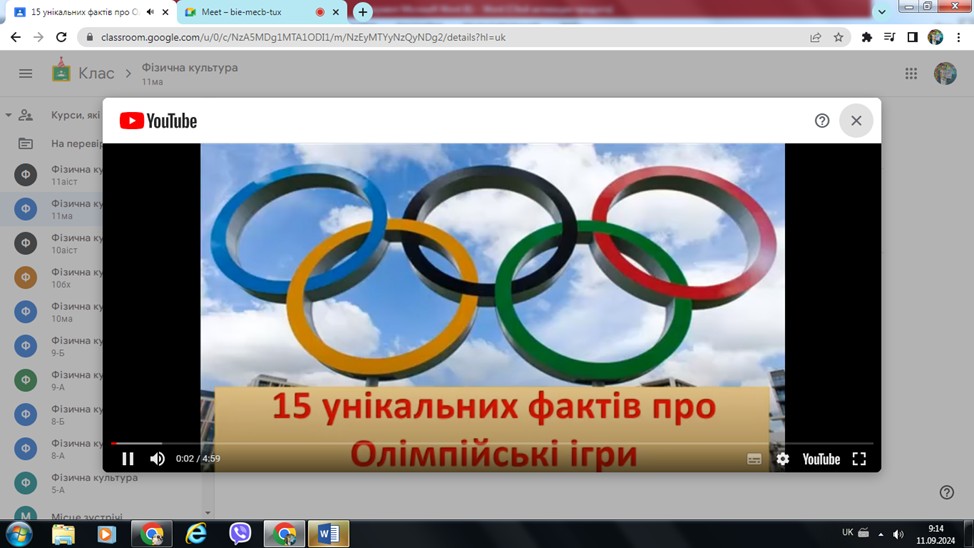Image resolution: width=974 pixels, height=548 pixels.
Task: Close the Meet – bie-mecb-tux tab
Action: (x=335, y=12)
